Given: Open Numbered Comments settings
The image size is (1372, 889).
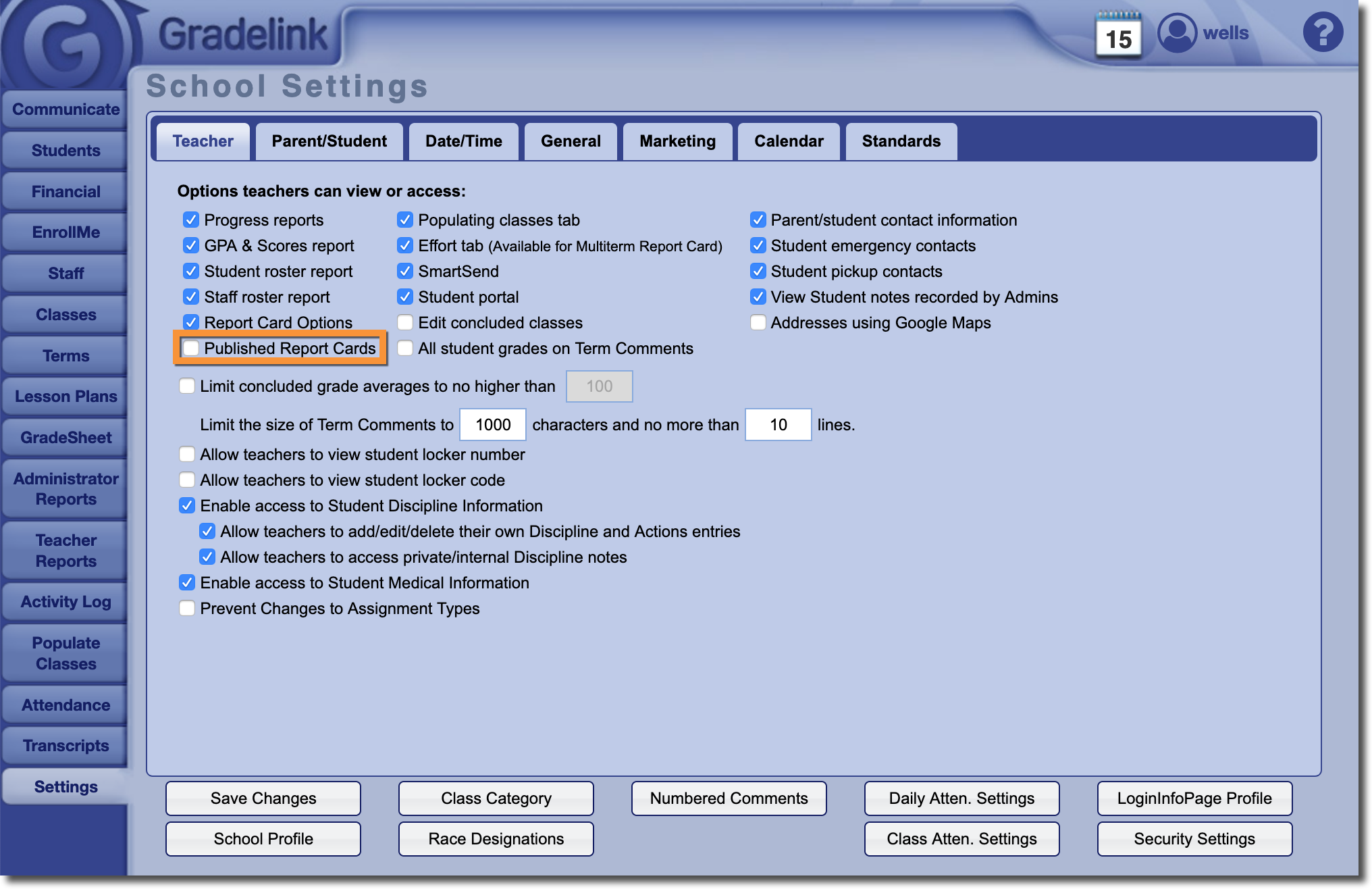Looking at the screenshot, I should point(729,798).
